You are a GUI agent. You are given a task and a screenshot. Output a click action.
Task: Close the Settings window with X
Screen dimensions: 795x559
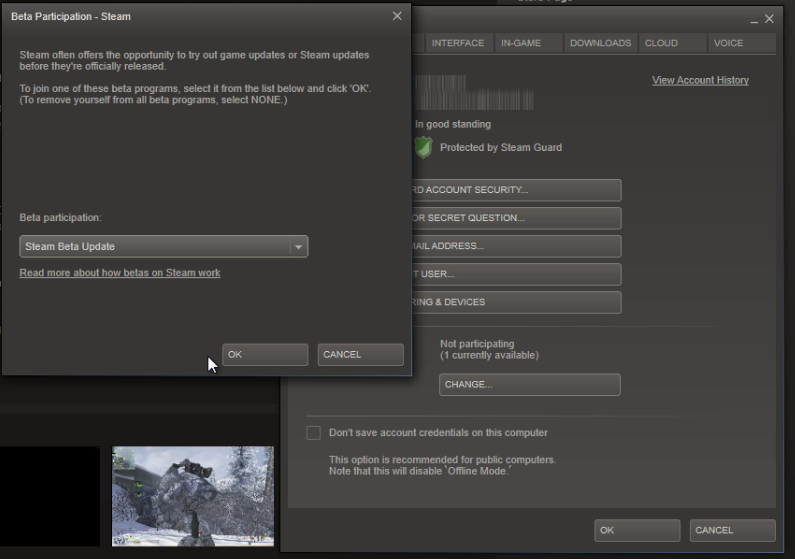[769, 19]
